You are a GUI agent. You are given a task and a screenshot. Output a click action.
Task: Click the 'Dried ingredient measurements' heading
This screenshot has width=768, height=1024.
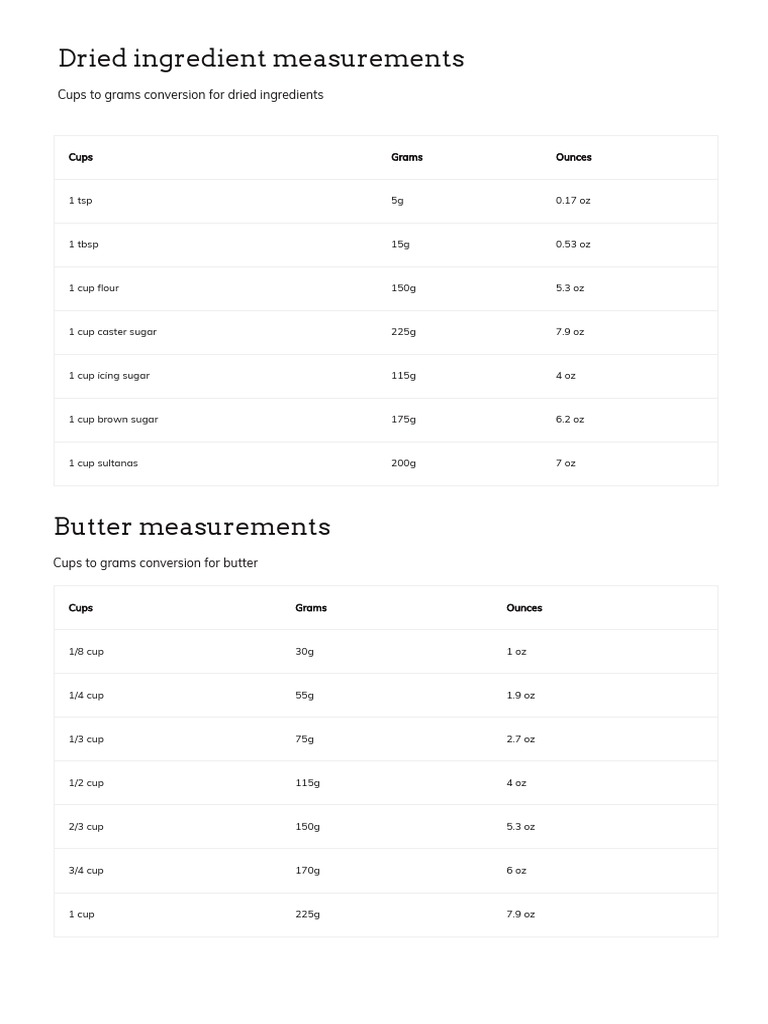[261, 59]
